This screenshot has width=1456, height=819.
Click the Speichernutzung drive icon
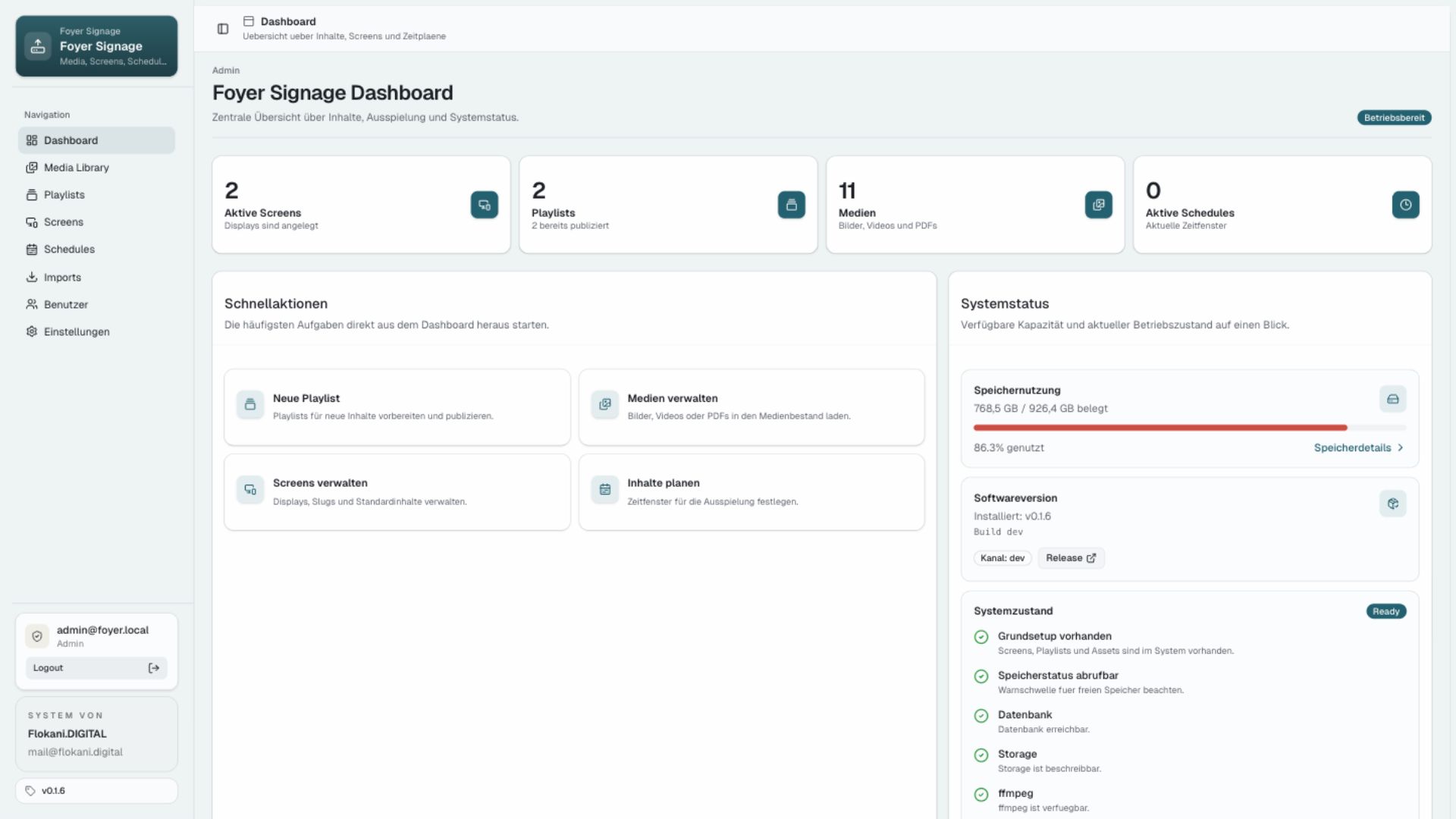pos(1393,399)
